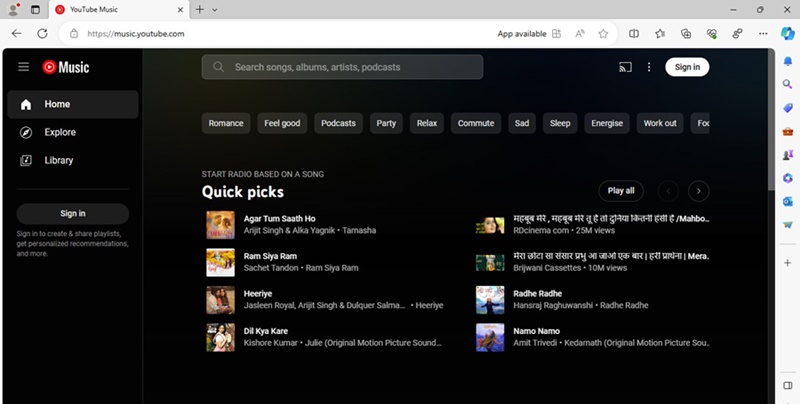The image size is (800, 404).
Task: Add this page to favorites
Action: click(603, 34)
